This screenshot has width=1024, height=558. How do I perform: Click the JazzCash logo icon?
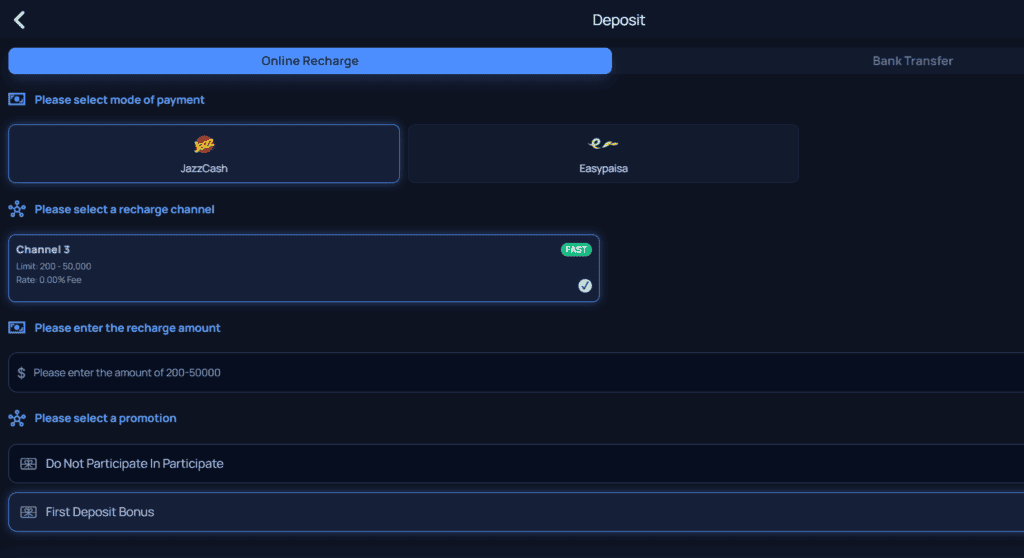204,144
